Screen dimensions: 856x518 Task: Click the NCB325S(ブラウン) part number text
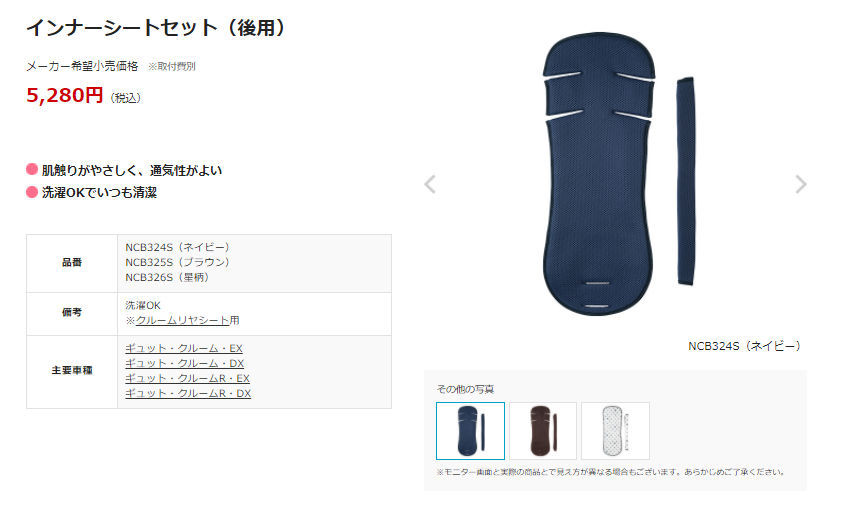(177, 262)
